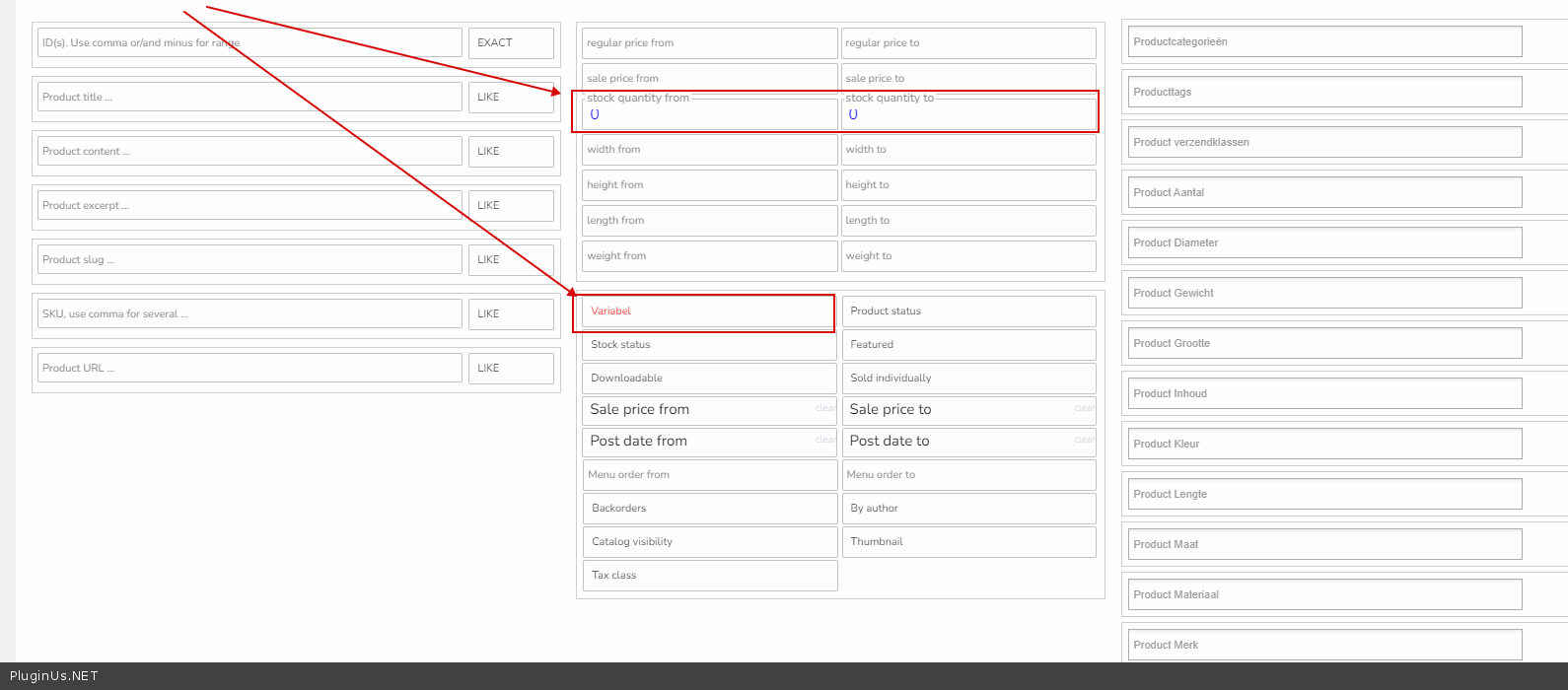Screen dimensions: 1568x690
Task: Click the regular price to input
Action: pyautogui.click(x=967, y=43)
